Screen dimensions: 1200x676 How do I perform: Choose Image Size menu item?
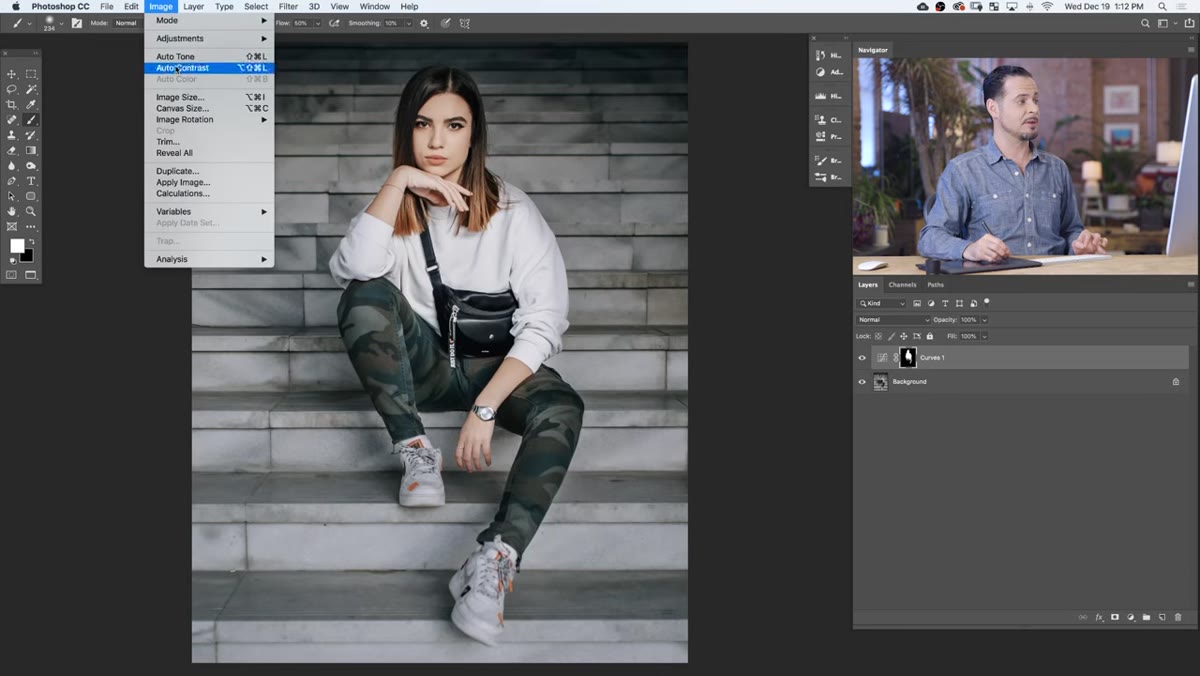(209, 97)
